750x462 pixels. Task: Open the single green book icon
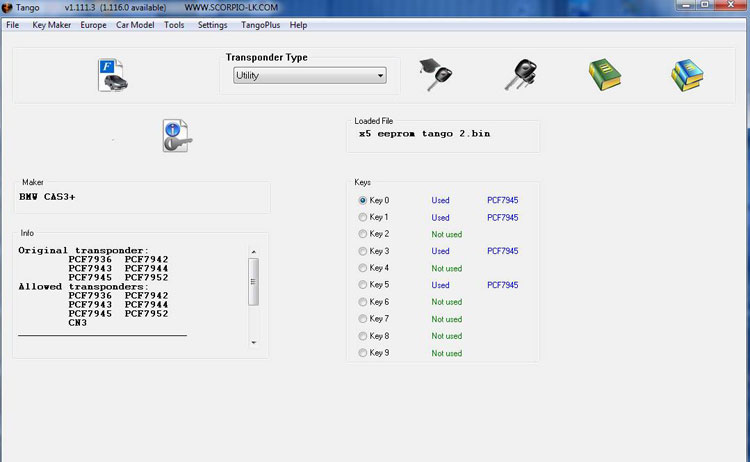[x=605, y=75]
